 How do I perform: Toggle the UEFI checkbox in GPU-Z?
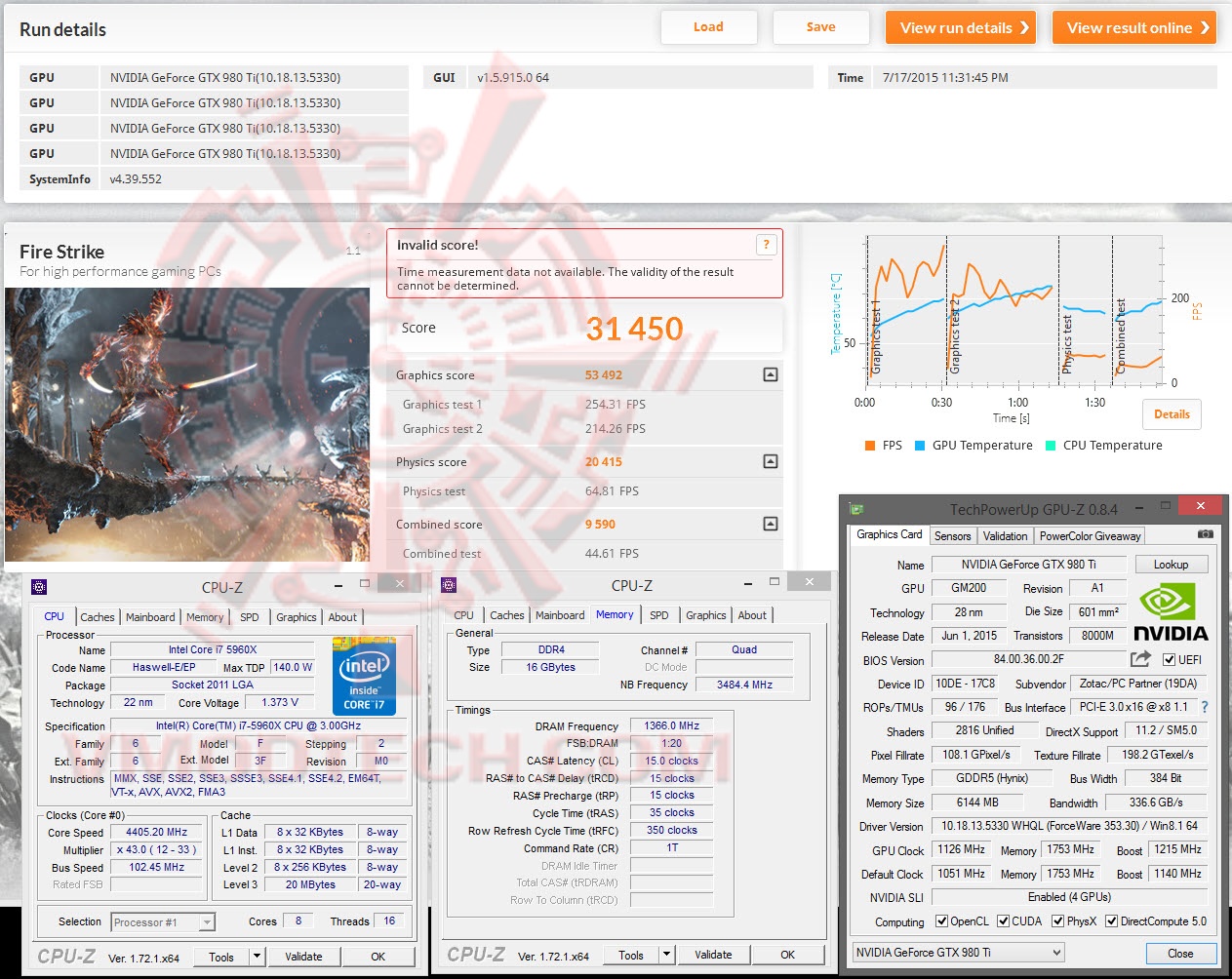[1169, 659]
